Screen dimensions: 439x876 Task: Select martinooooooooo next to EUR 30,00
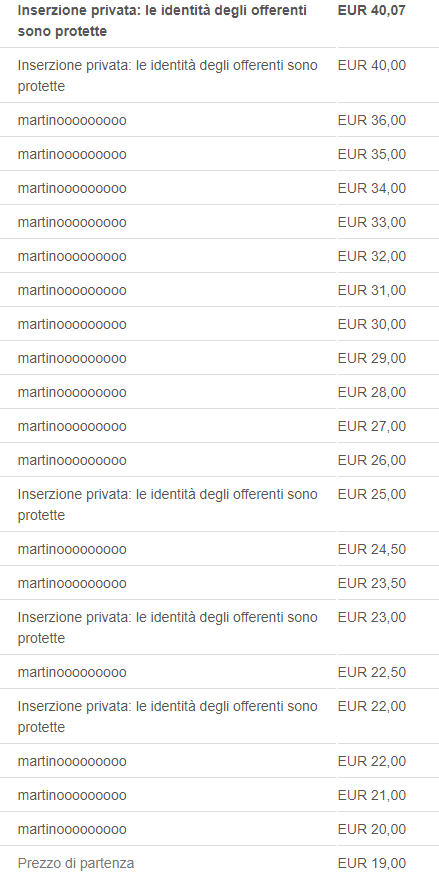point(71,325)
